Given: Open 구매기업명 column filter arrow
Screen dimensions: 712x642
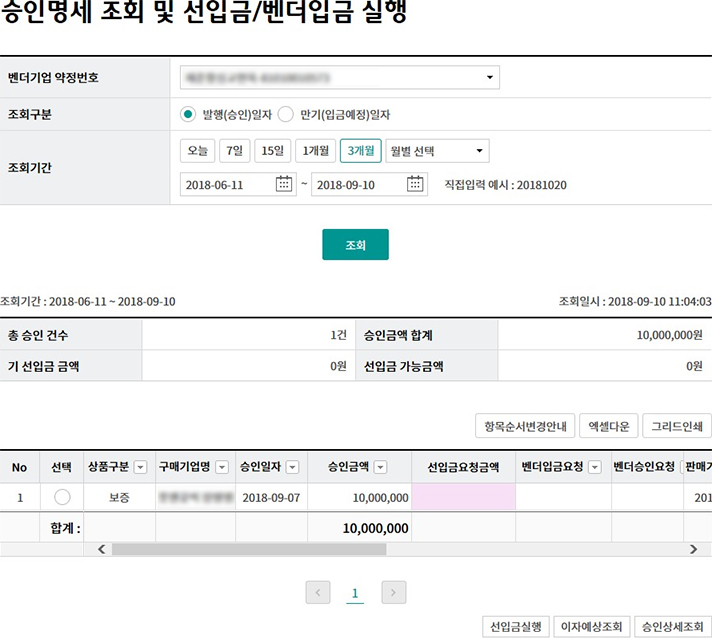Looking at the screenshot, I should pyautogui.click(x=222, y=467).
